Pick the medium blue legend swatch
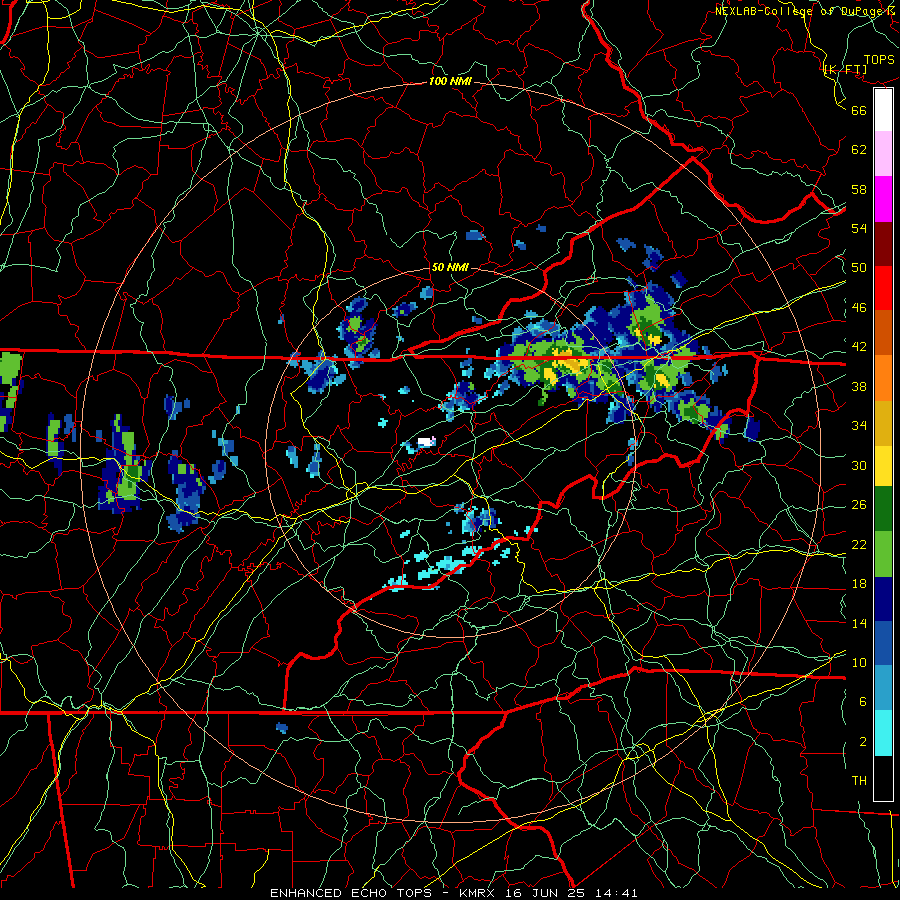This screenshot has height=900, width=900. [883, 643]
